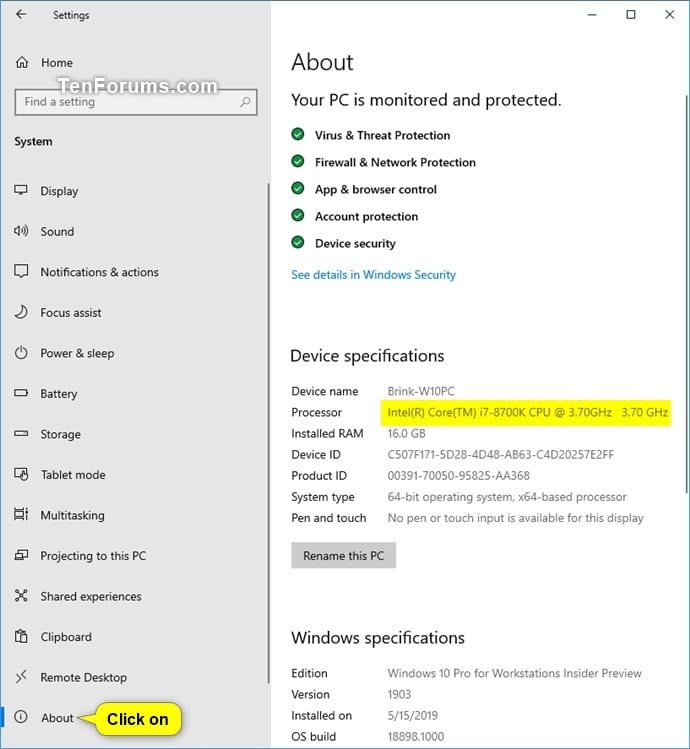Click Rename this PC button
Screen dimensions: 690x749
344,555
